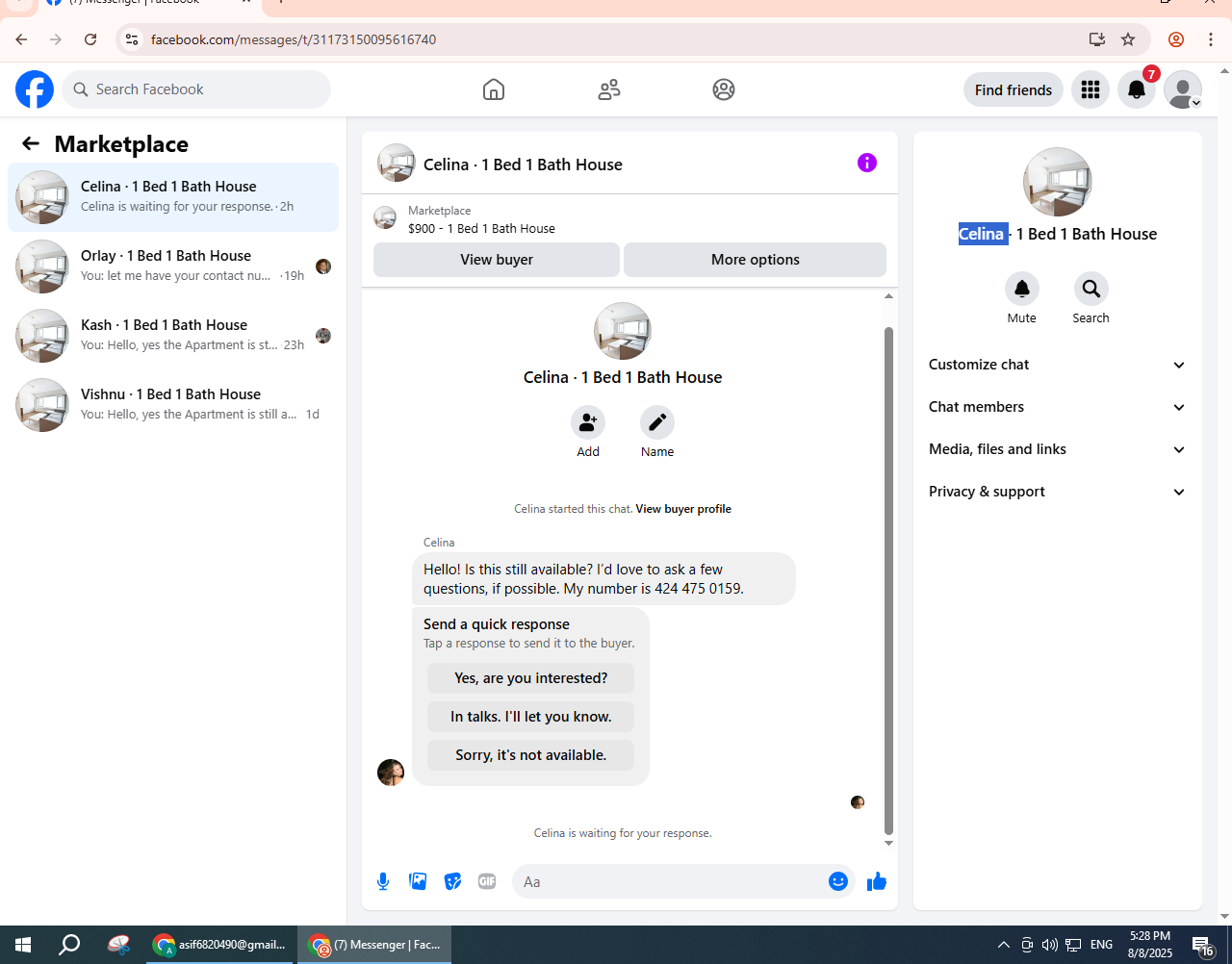
Task: Open conversation information purple icon
Action: coord(867,163)
